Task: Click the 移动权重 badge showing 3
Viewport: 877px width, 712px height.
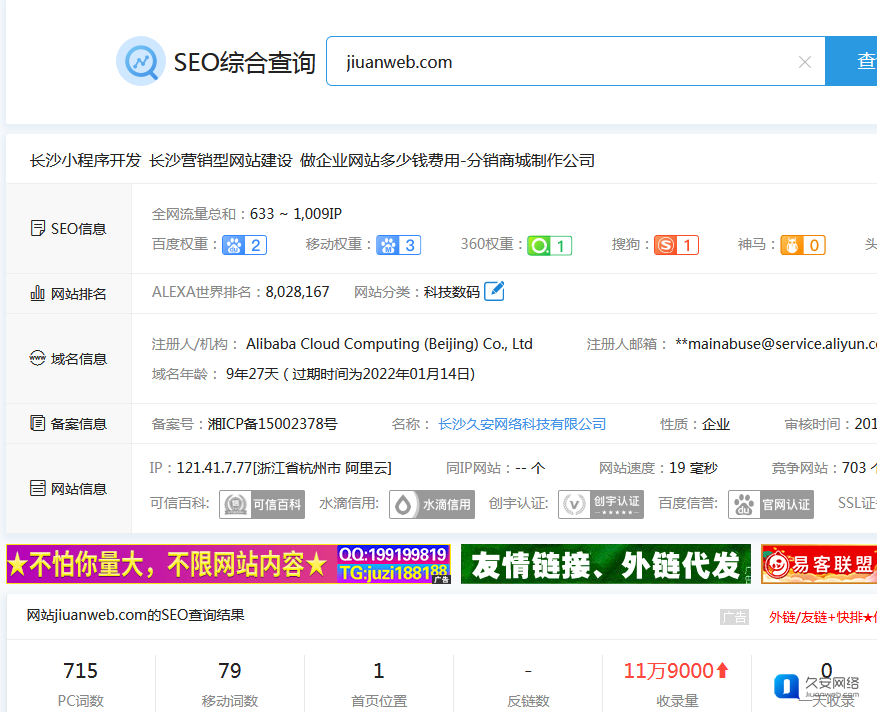Action: (x=398, y=245)
